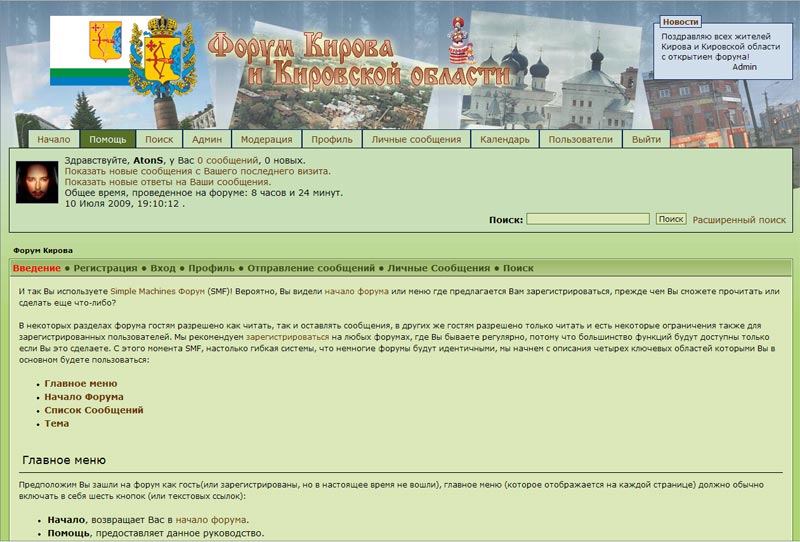Open the Simple Machines Форум link
This screenshot has height=542, width=800.
tap(157, 290)
